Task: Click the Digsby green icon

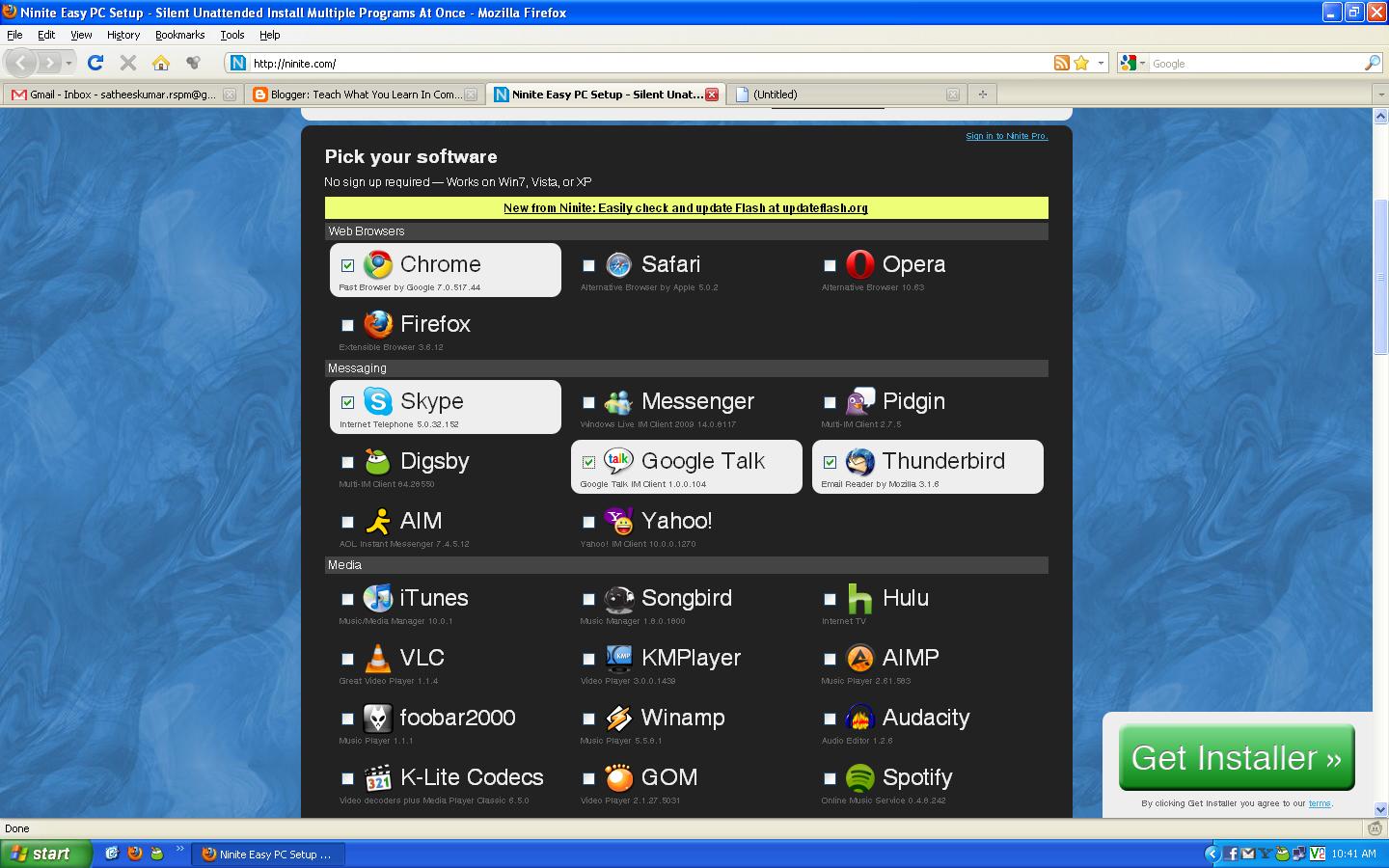Action: tap(377, 461)
